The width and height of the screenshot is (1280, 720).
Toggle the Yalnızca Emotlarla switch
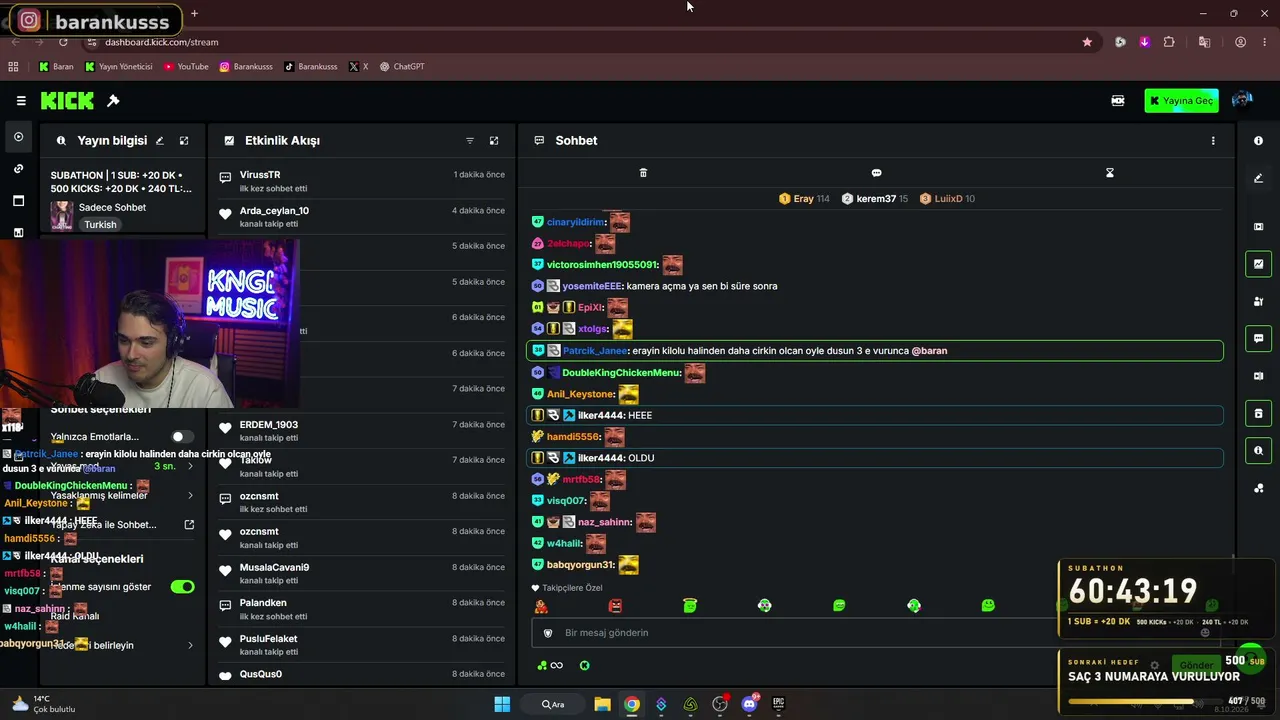[x=182, y=437]
